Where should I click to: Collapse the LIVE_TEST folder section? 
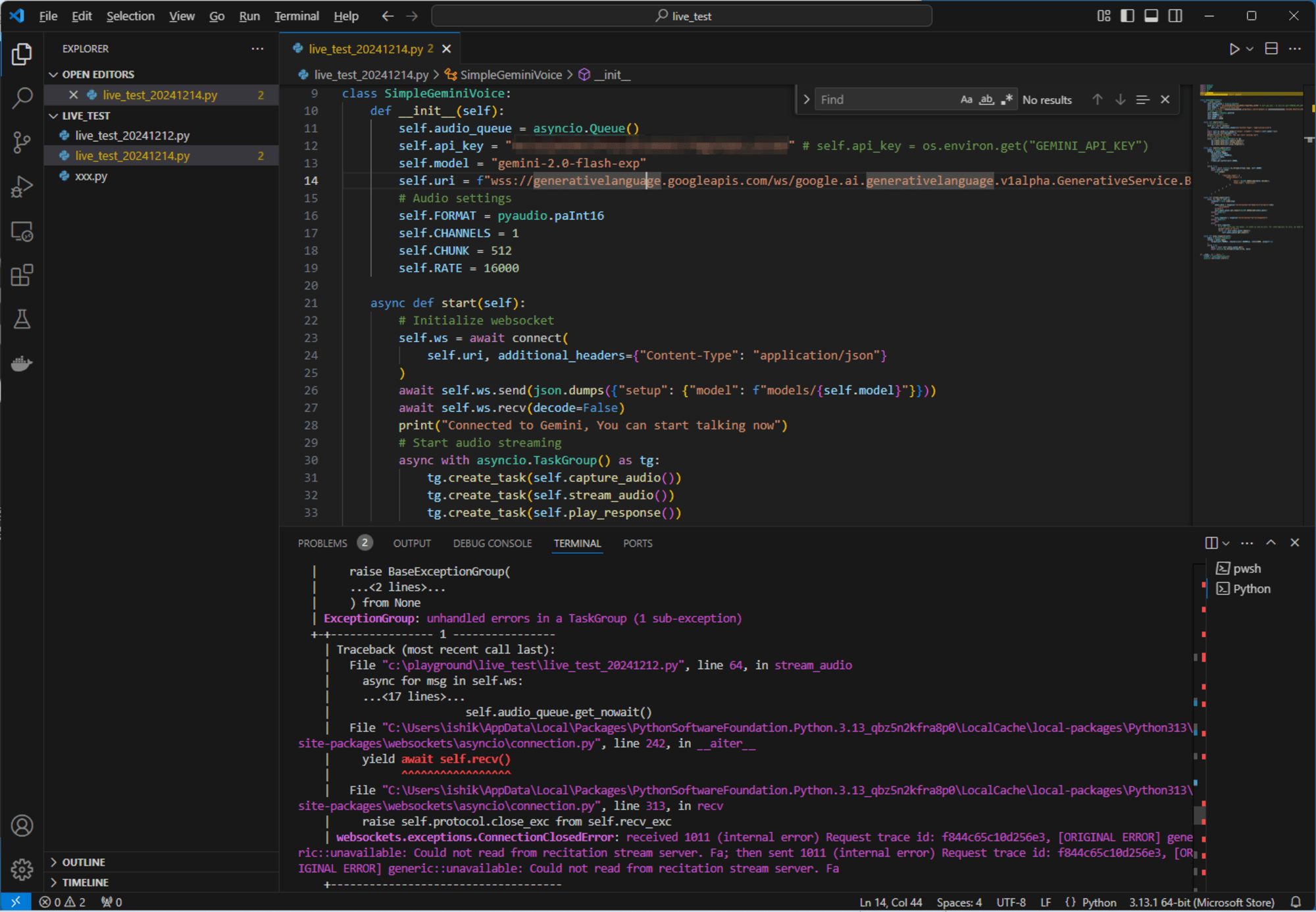coord(53,116)
